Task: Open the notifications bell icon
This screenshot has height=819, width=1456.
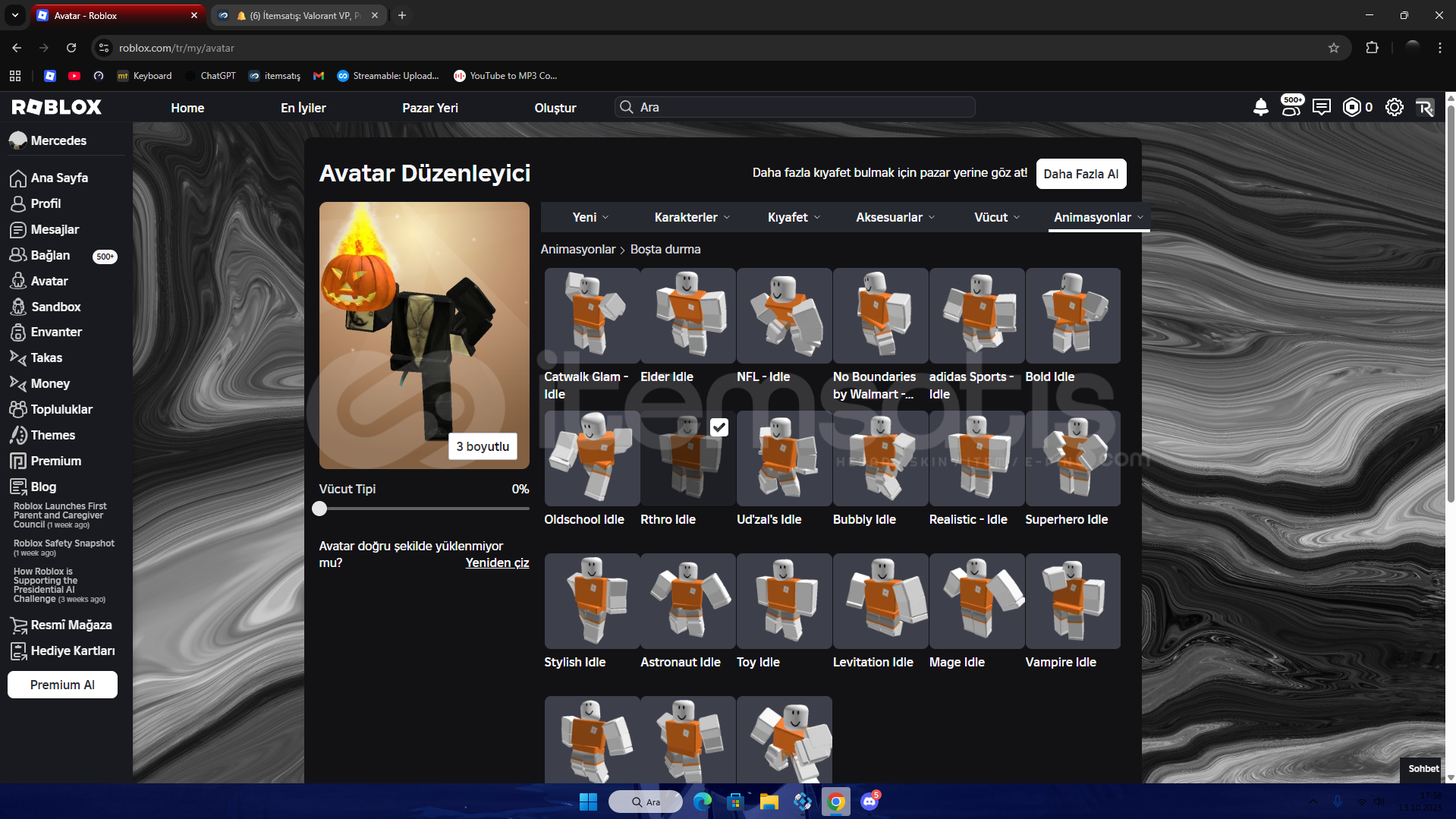Action: click(1260, 107)
